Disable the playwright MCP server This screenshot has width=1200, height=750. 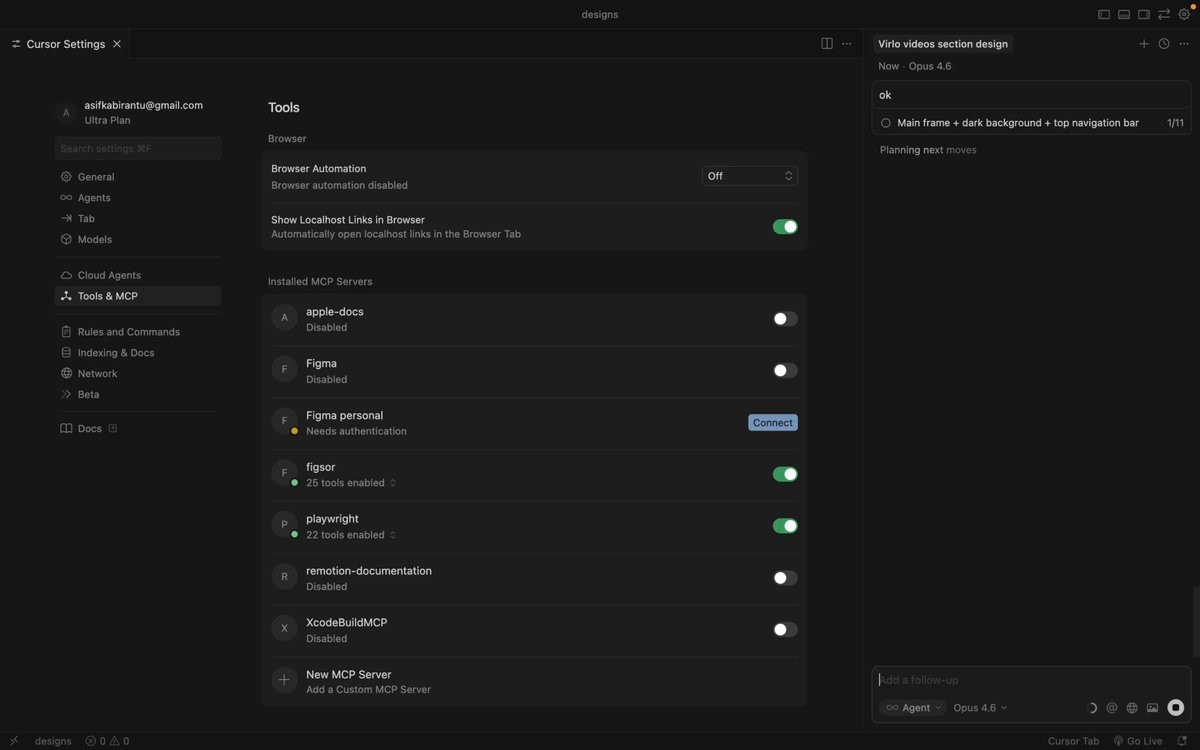785,526
